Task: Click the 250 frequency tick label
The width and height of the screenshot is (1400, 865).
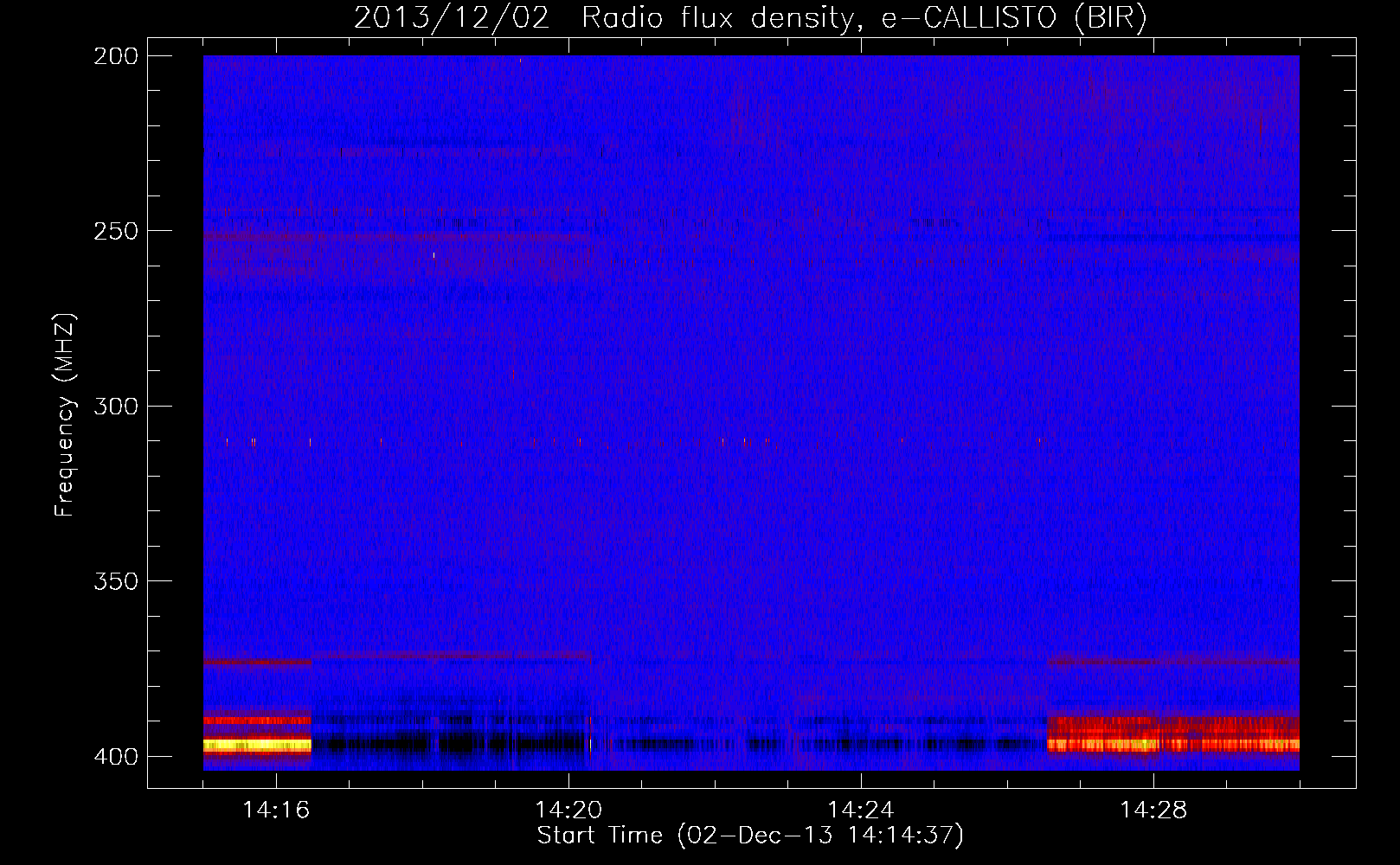Action: tap(116, 231)
